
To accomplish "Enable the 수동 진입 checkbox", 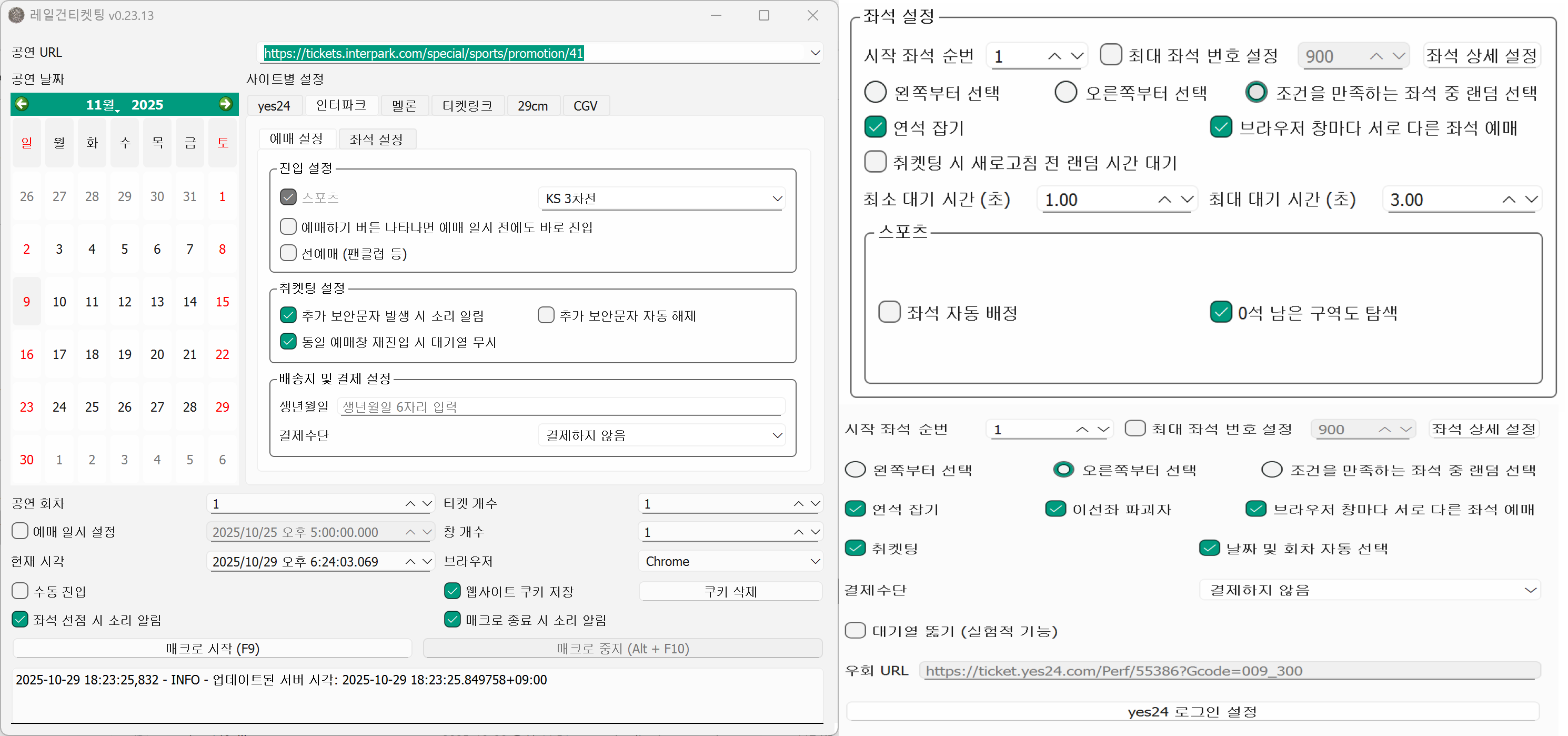I will (20, 591).
